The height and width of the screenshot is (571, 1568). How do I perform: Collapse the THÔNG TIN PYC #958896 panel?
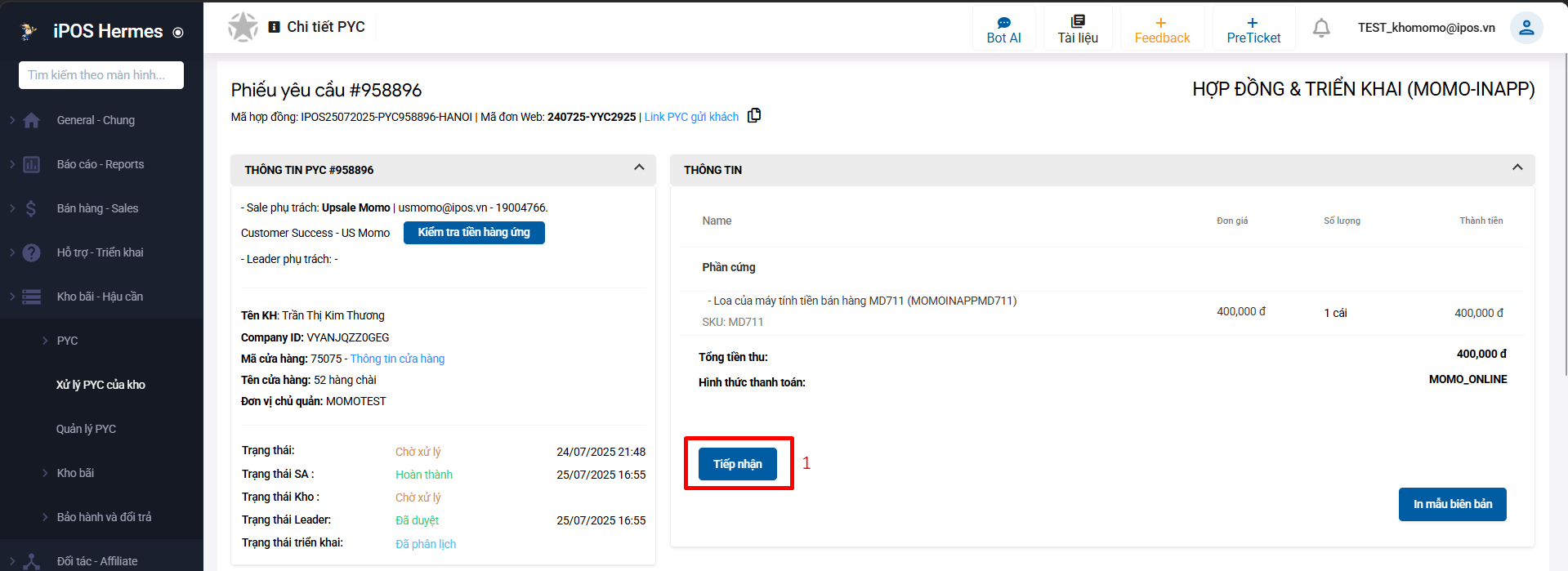639,167
